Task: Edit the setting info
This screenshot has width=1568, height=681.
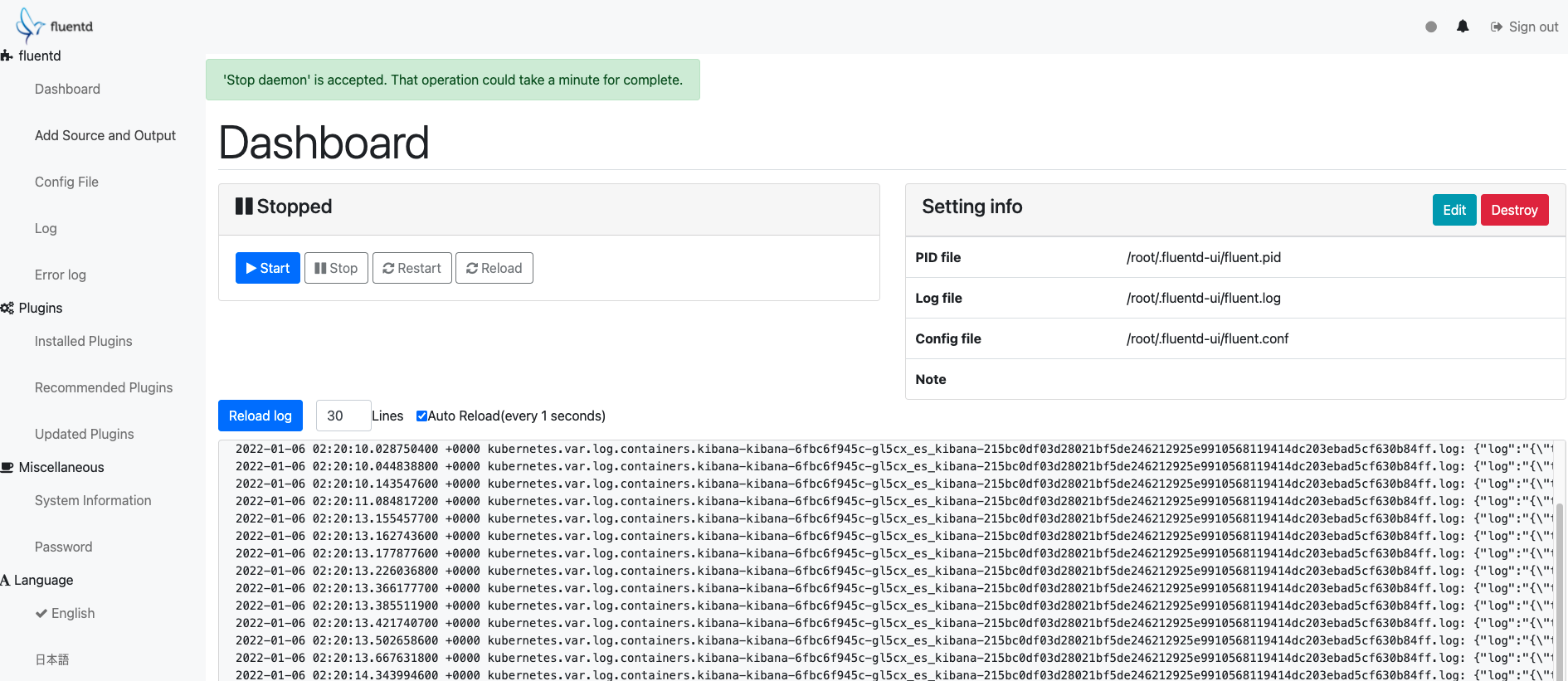Action: [x=1454, y=210]
